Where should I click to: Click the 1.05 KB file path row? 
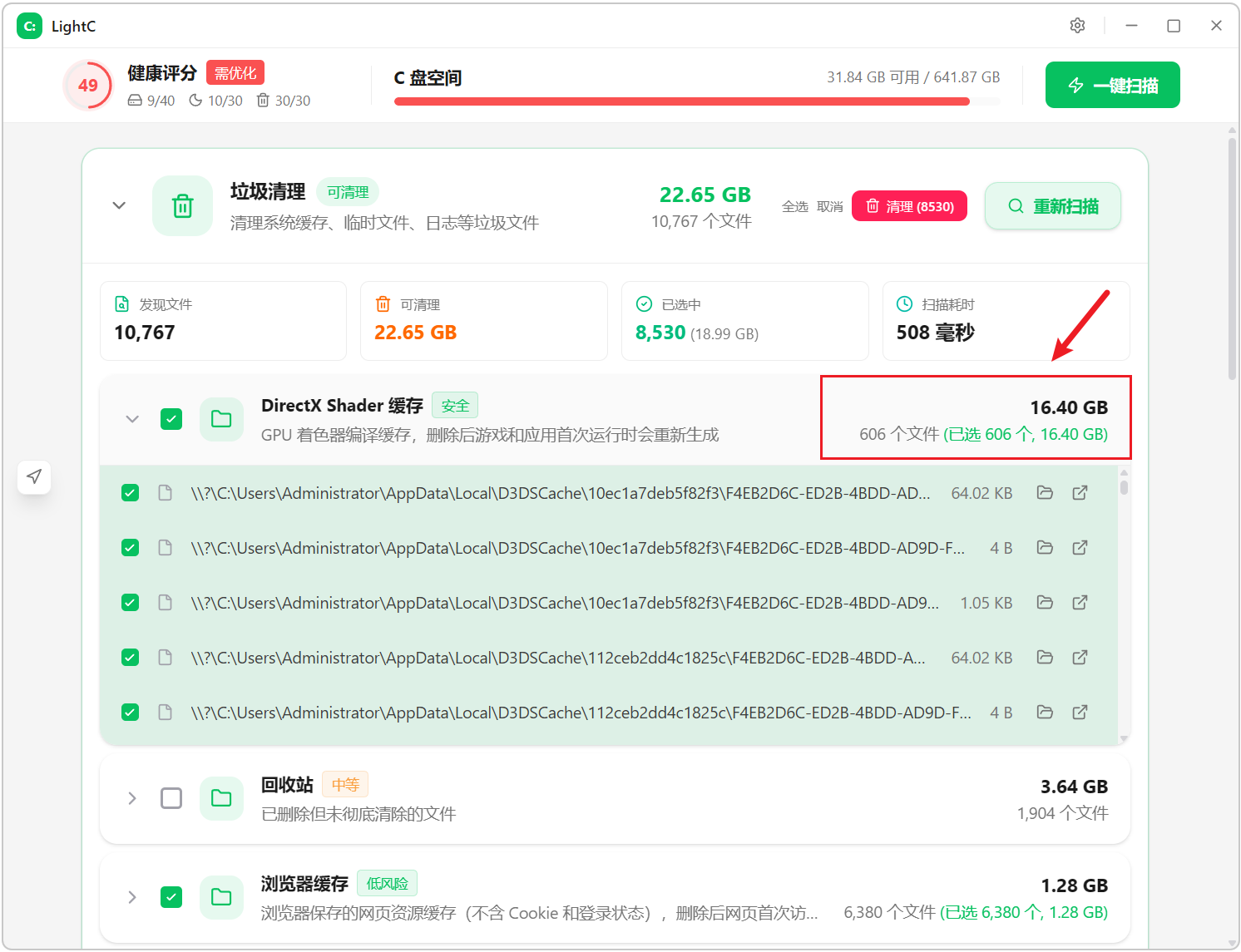pyautogui.click(x=609, y=603)
